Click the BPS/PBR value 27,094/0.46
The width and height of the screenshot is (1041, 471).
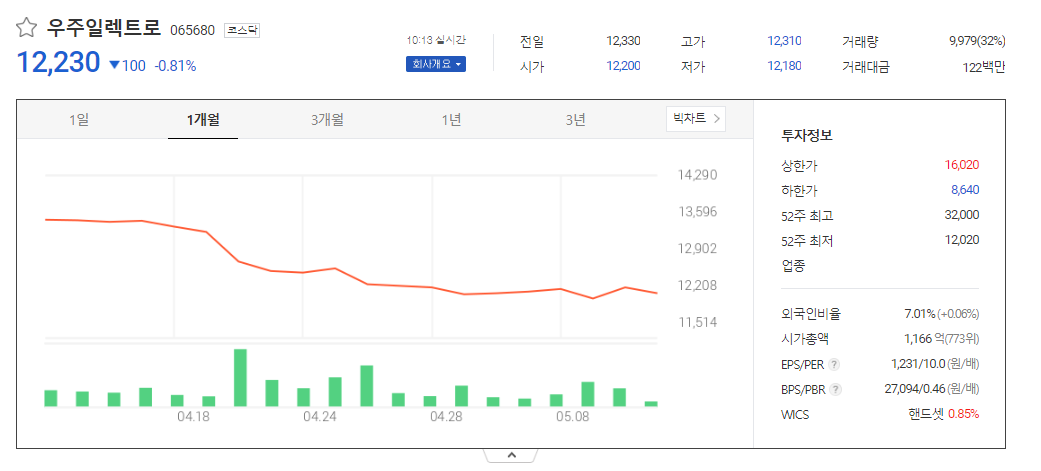tap(914, 389)
